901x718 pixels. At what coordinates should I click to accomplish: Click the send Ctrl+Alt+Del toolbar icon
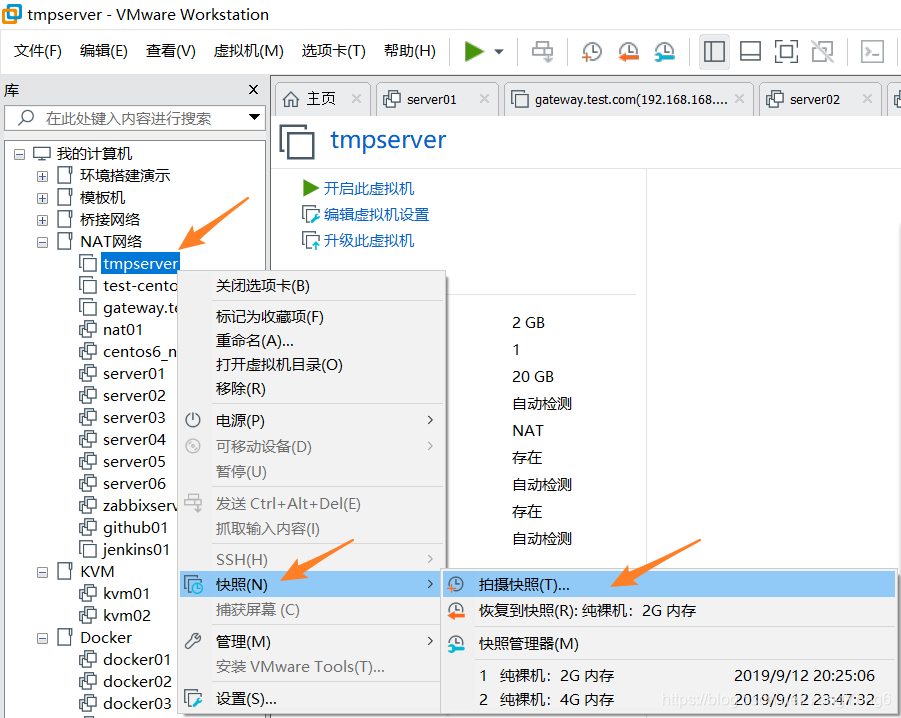point(542,52)
